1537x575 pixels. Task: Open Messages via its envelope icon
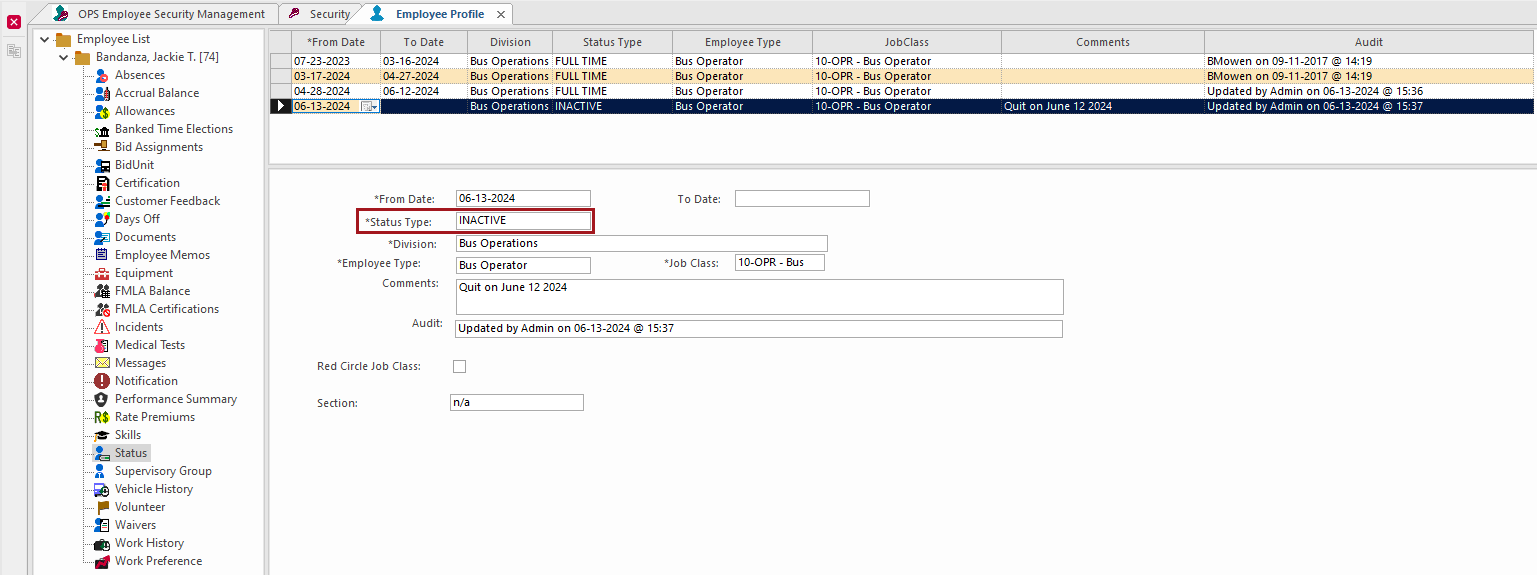102,363
